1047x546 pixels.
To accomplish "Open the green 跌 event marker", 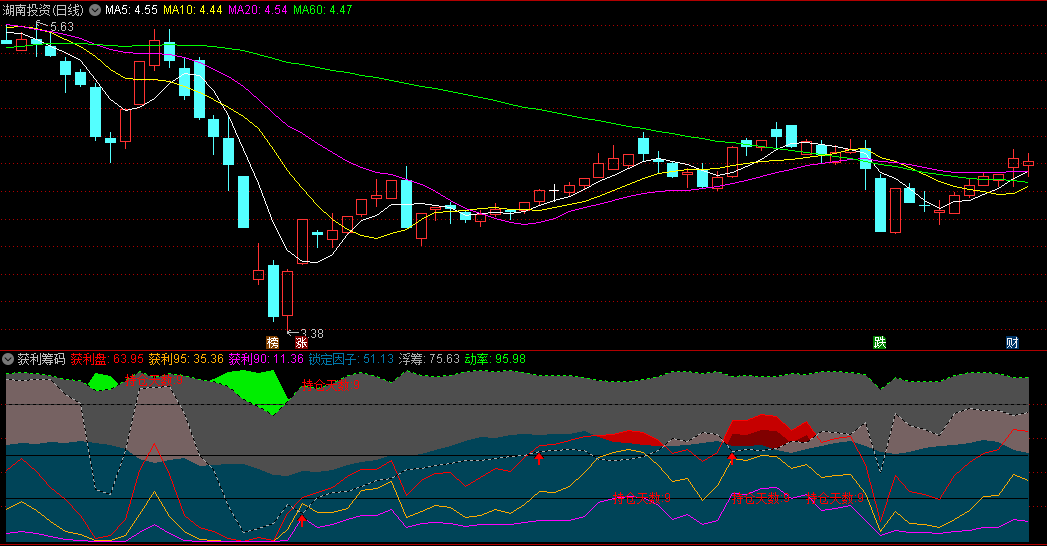I will pyautogui.click(x=880, y=342).
